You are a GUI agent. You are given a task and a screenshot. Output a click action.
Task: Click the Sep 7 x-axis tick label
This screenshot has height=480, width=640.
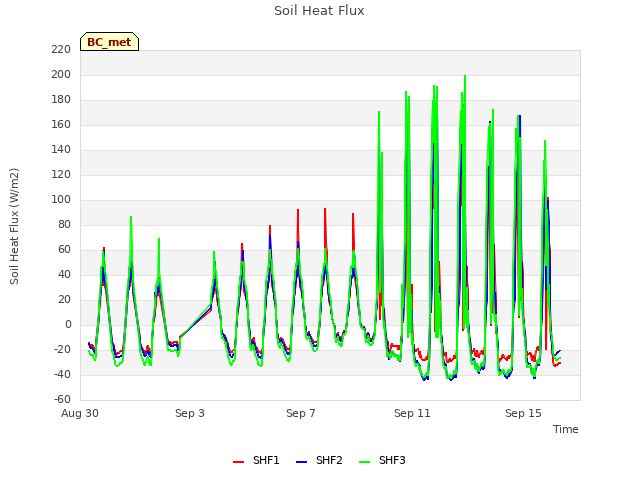(x=301, y=413)
